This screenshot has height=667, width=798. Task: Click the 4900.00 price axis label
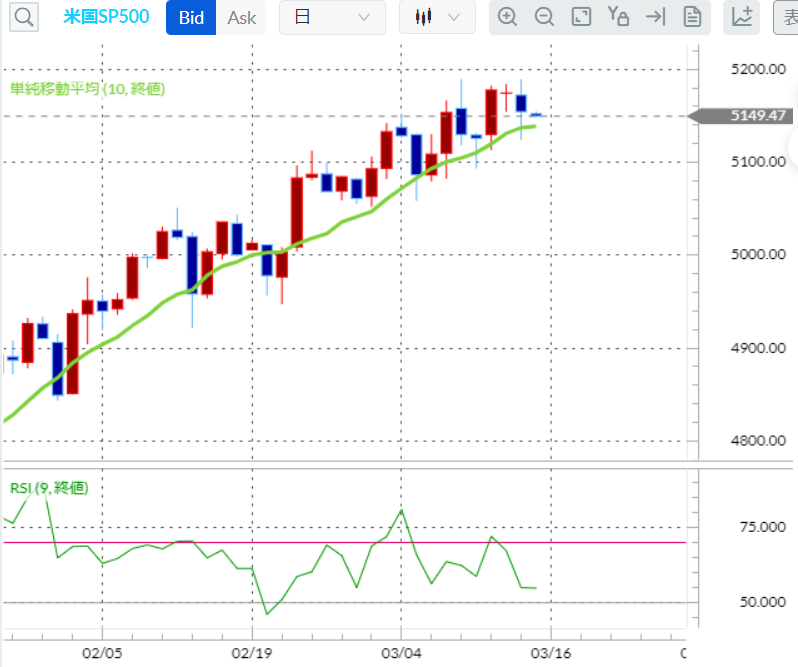(x=758, y=348)
